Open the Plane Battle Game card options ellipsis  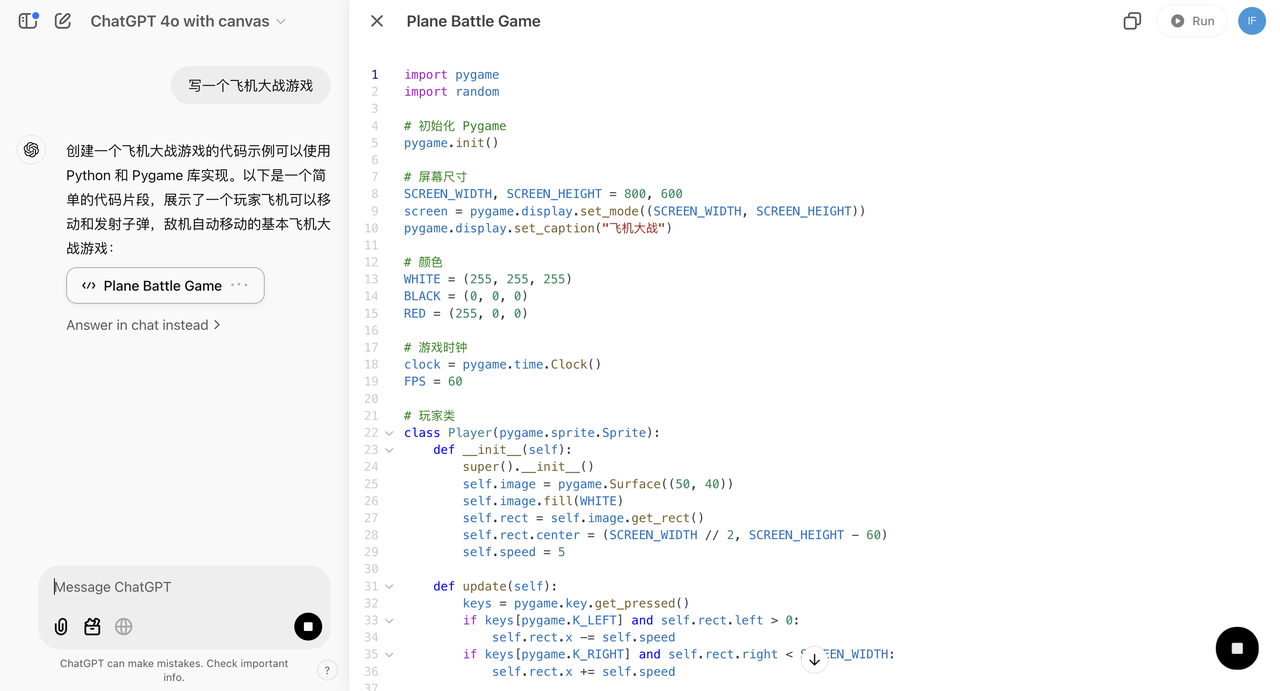(x=239, y=285)
